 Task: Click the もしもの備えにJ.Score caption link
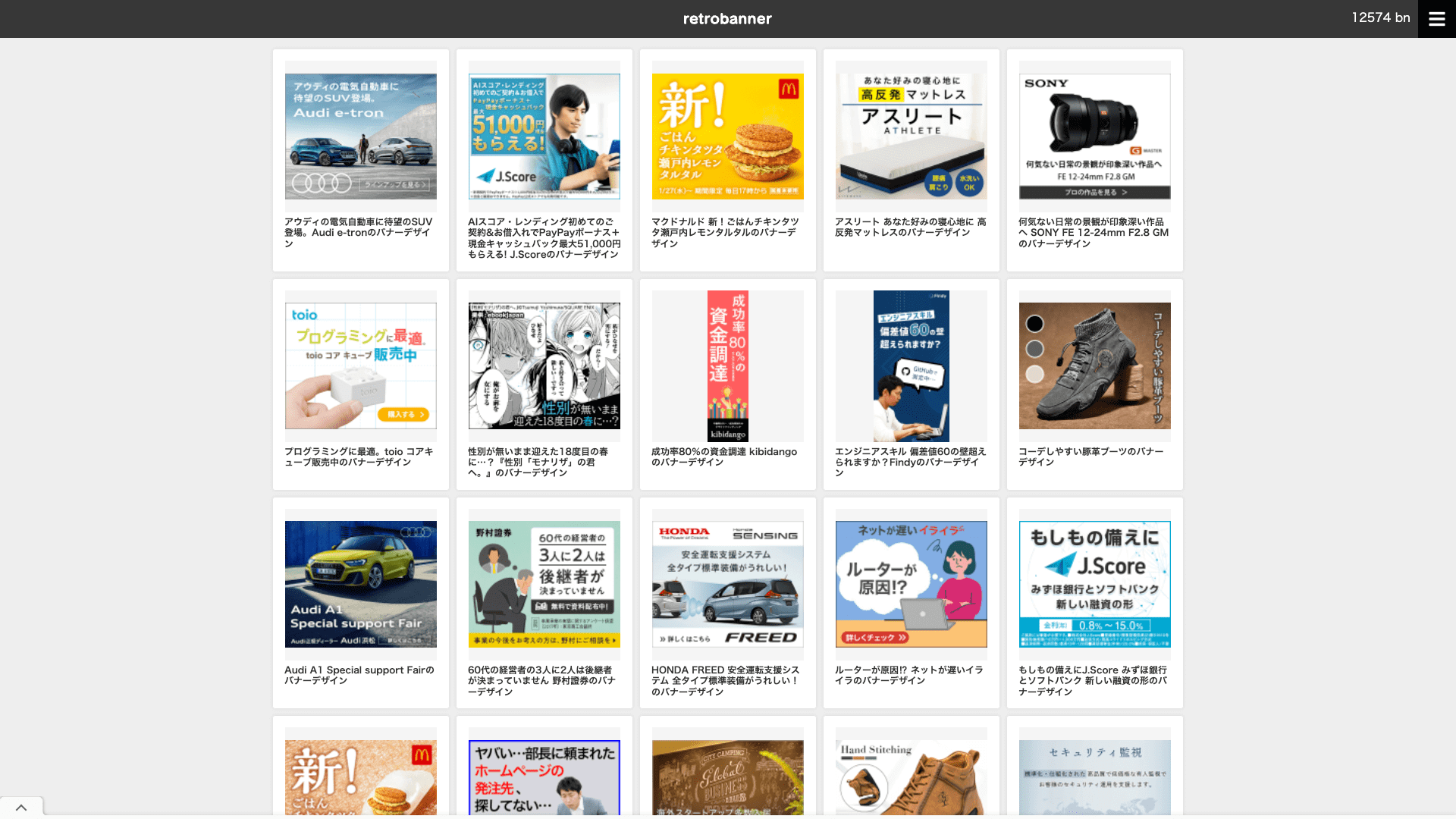tap(1093, 681)
